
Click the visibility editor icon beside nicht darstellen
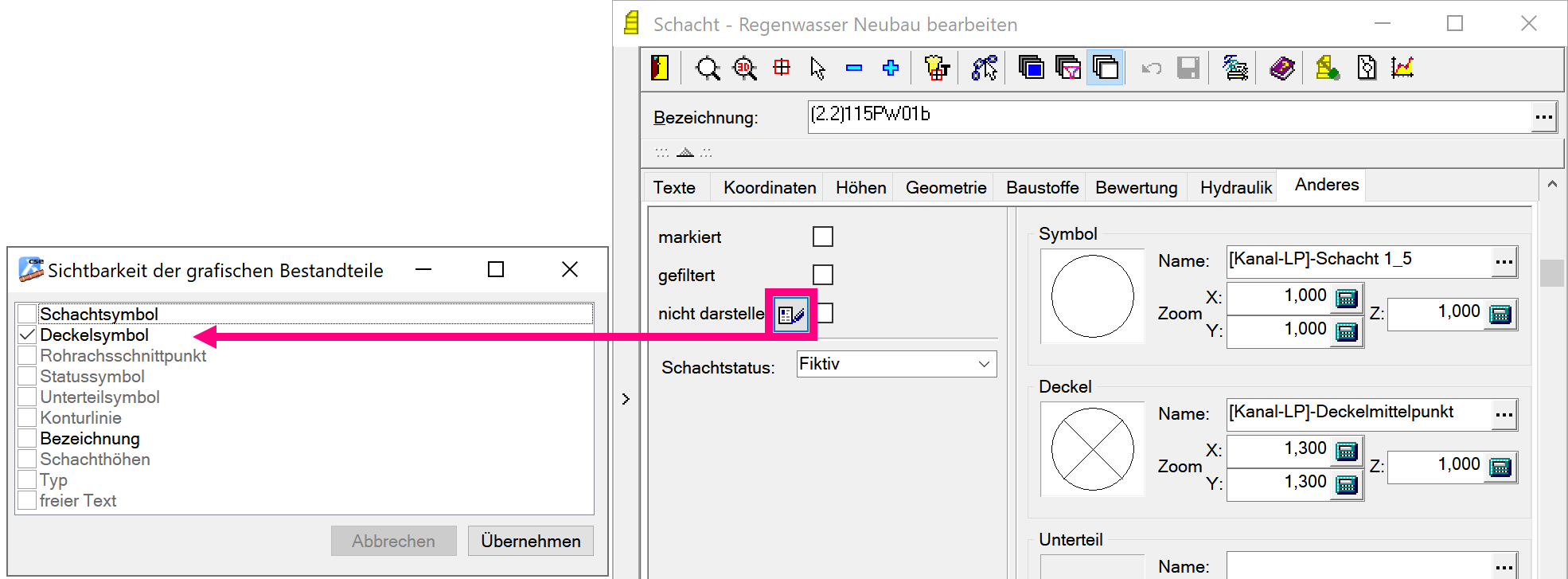pyautogui.click(x=790, y=315)
